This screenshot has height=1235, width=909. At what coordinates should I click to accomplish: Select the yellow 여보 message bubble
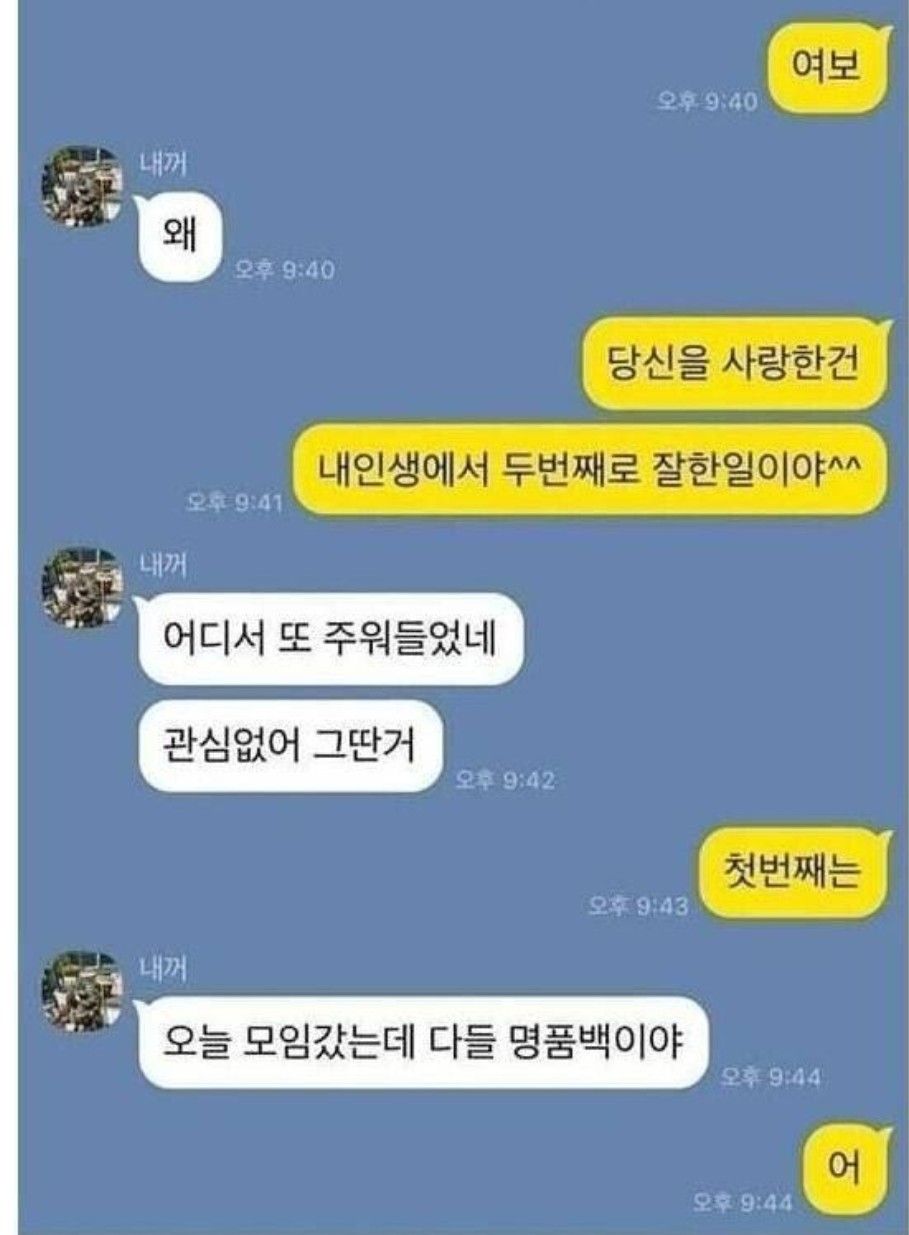point(826,70)
